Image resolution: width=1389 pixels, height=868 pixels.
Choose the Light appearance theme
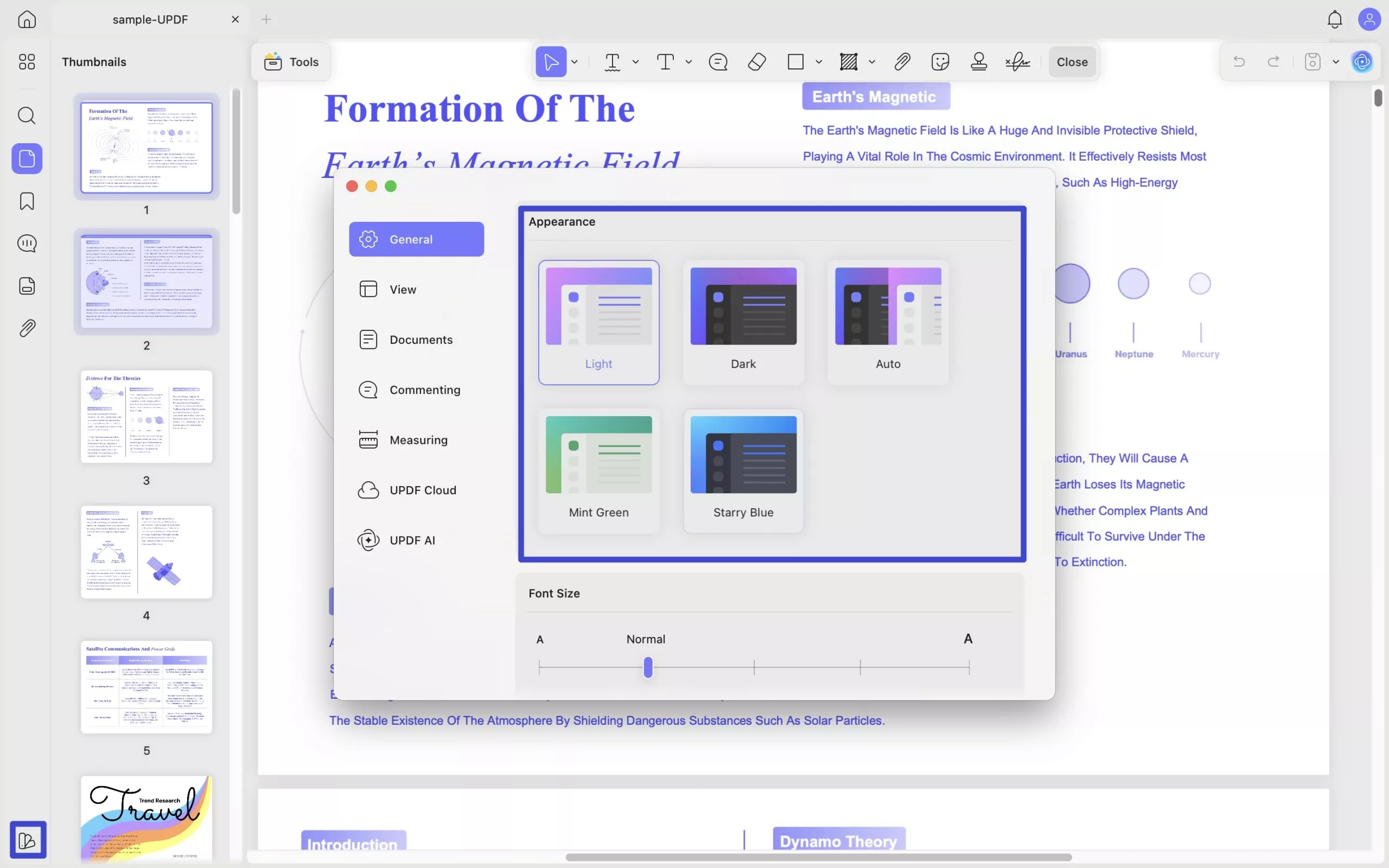point(598,322)
